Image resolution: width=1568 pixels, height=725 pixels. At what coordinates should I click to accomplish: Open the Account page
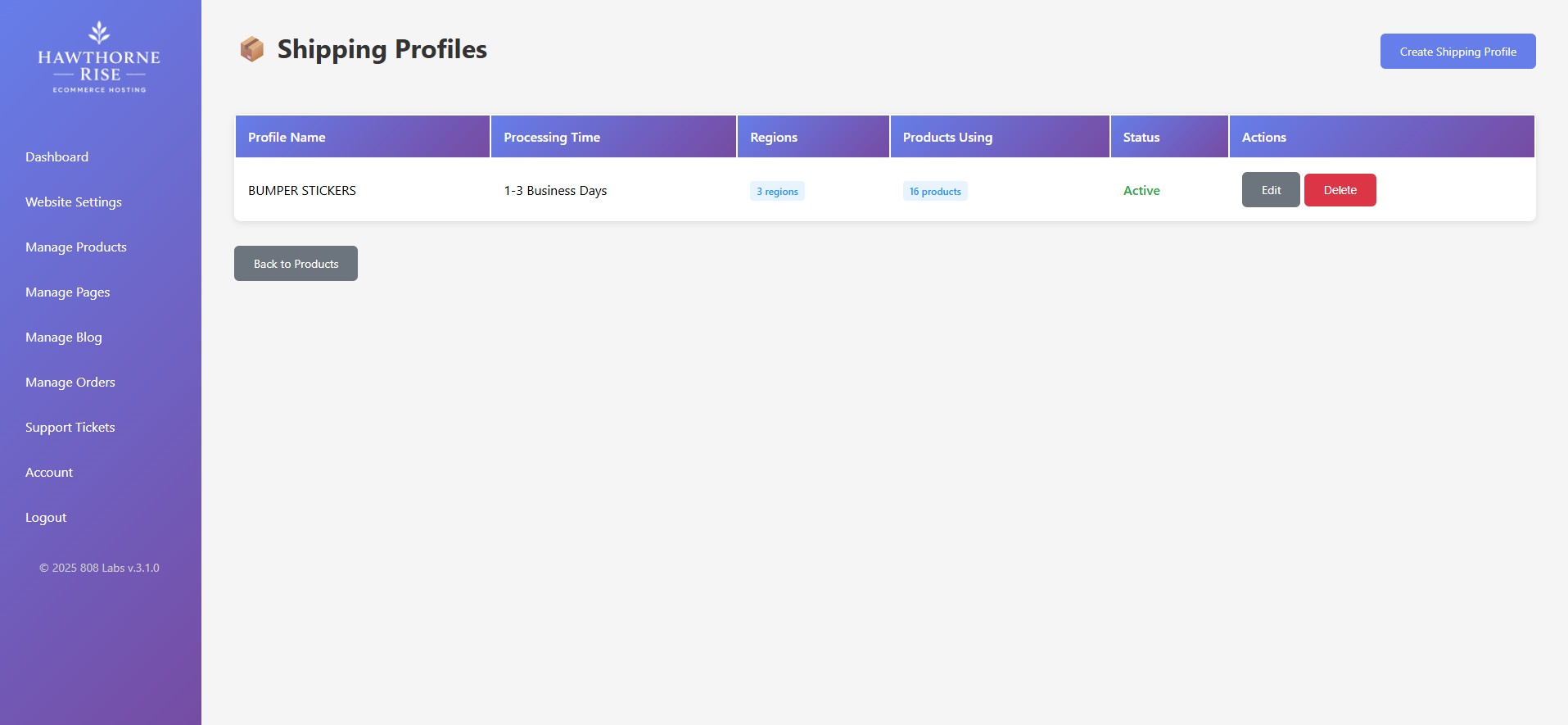(48, 472)
